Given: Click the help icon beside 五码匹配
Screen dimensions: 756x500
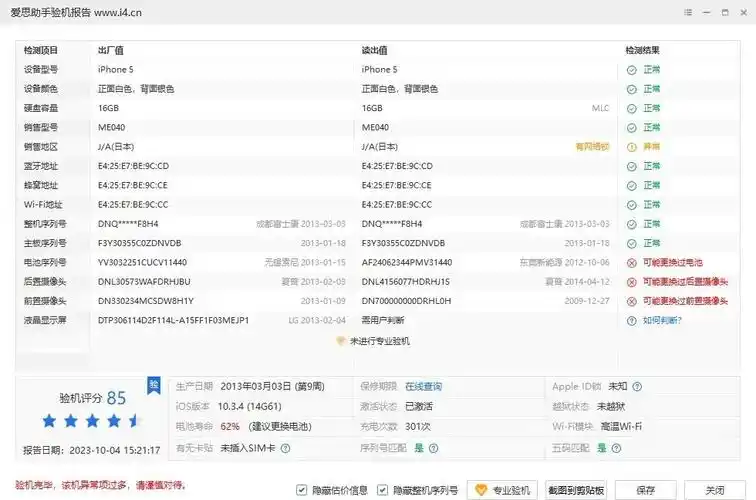Looking at the screenshot, I should coord(616,448).
